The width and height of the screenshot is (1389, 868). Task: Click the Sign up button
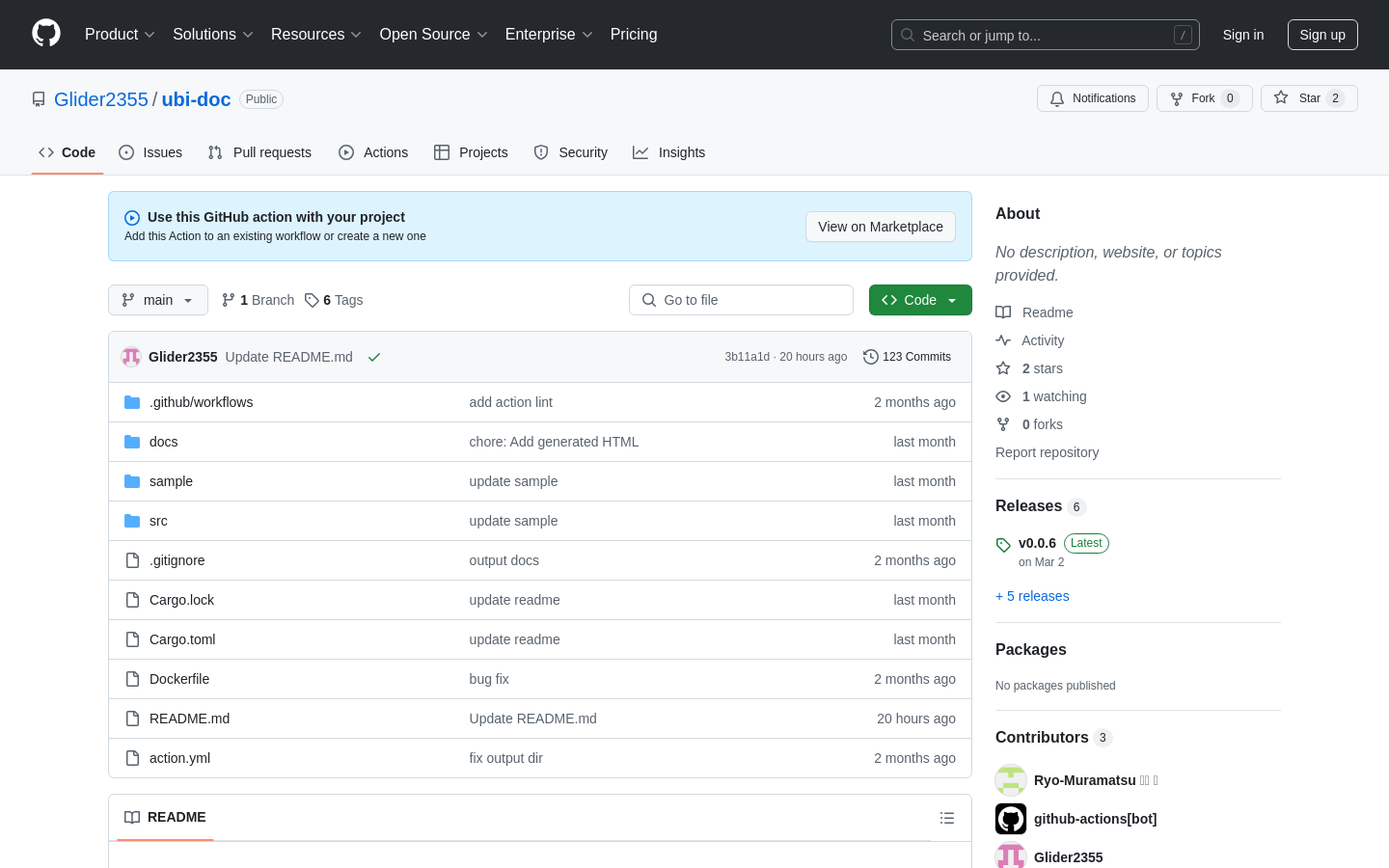[x=1322, y=35]
